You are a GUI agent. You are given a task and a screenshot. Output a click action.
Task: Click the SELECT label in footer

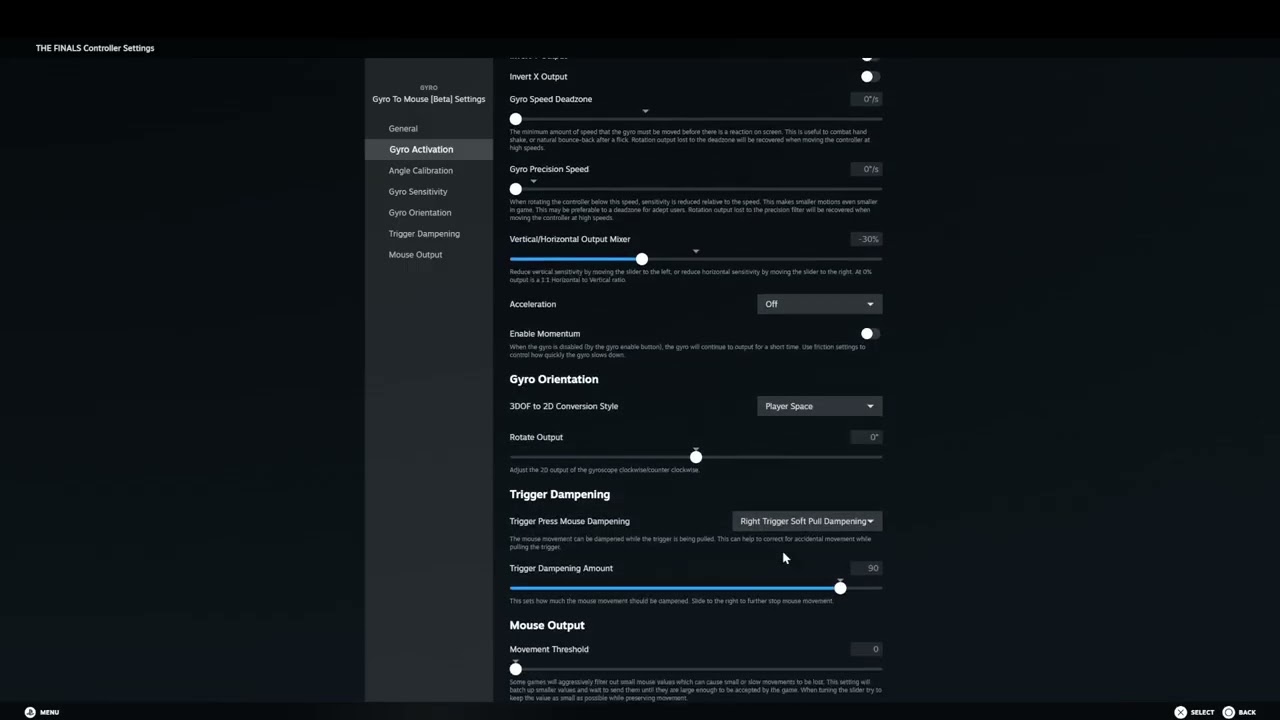(1202, 712)
